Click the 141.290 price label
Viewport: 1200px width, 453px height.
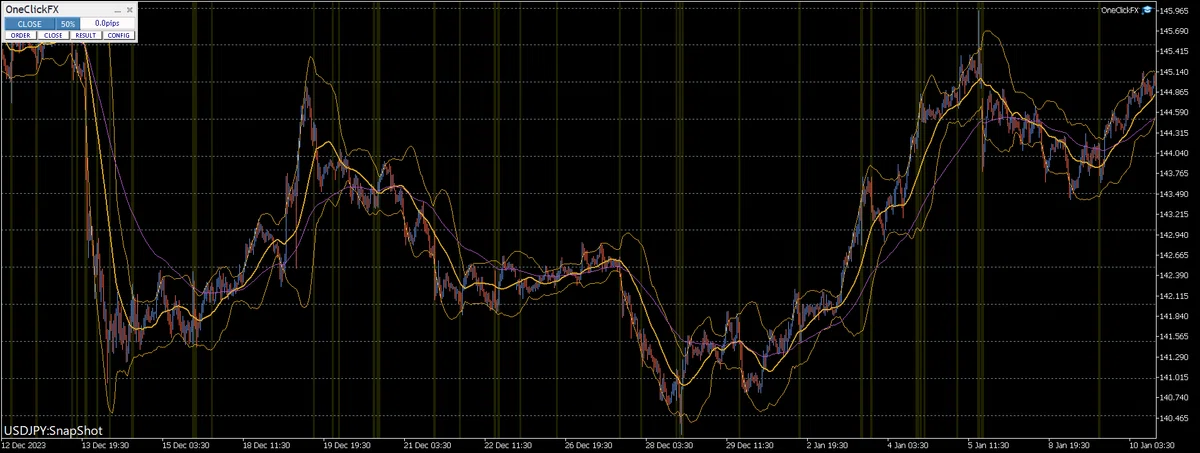[x=1174, y=357]
